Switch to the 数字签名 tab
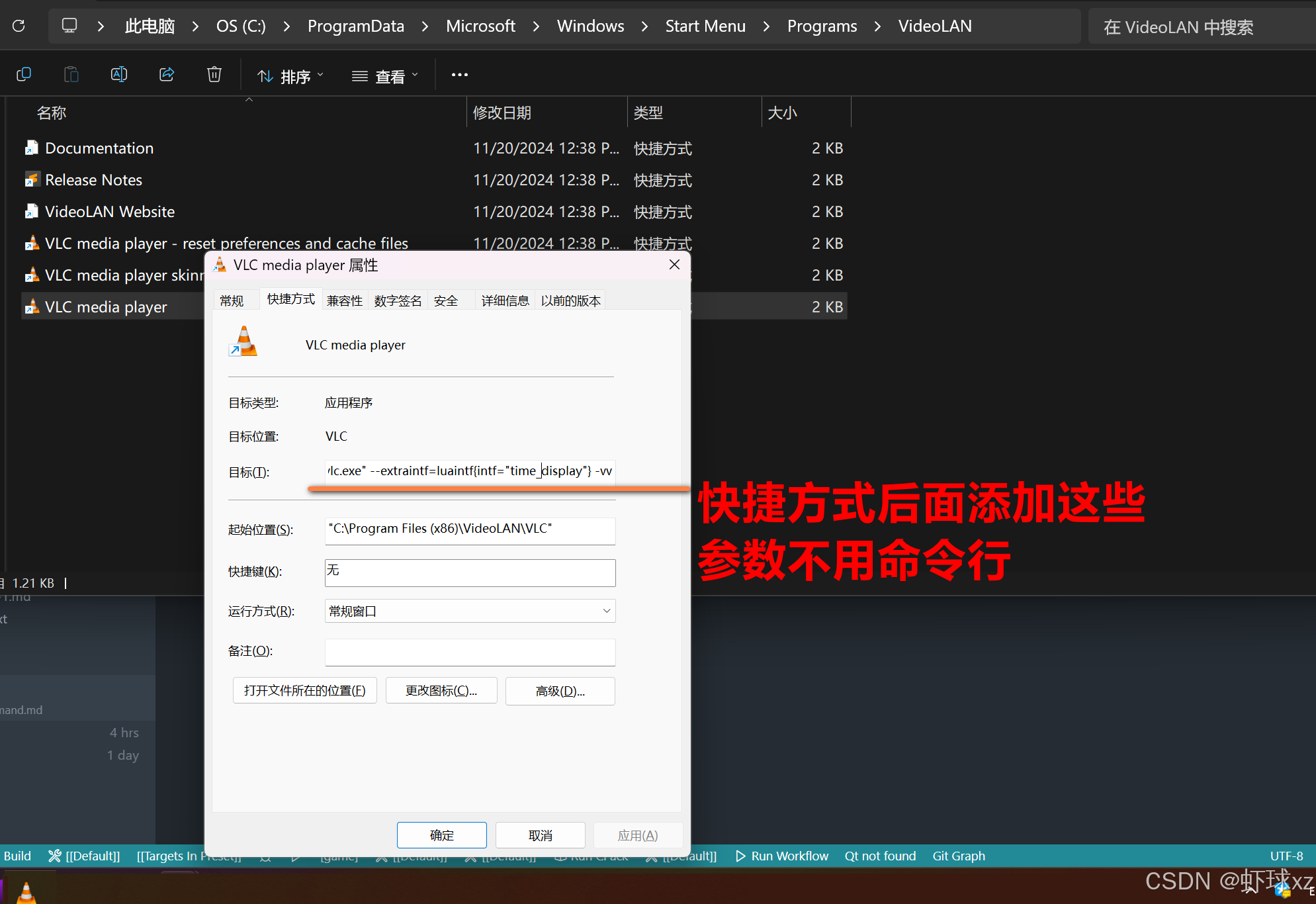This screenshot has height=904, width=1316. pyautogui.click(x=398, y=300)
